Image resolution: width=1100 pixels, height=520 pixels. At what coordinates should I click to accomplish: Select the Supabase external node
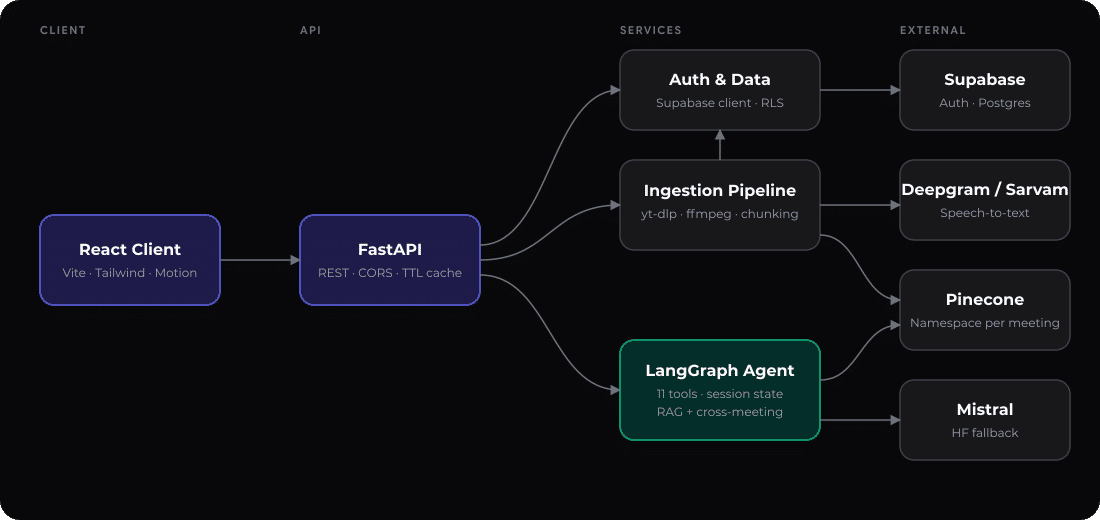(985, 90)
